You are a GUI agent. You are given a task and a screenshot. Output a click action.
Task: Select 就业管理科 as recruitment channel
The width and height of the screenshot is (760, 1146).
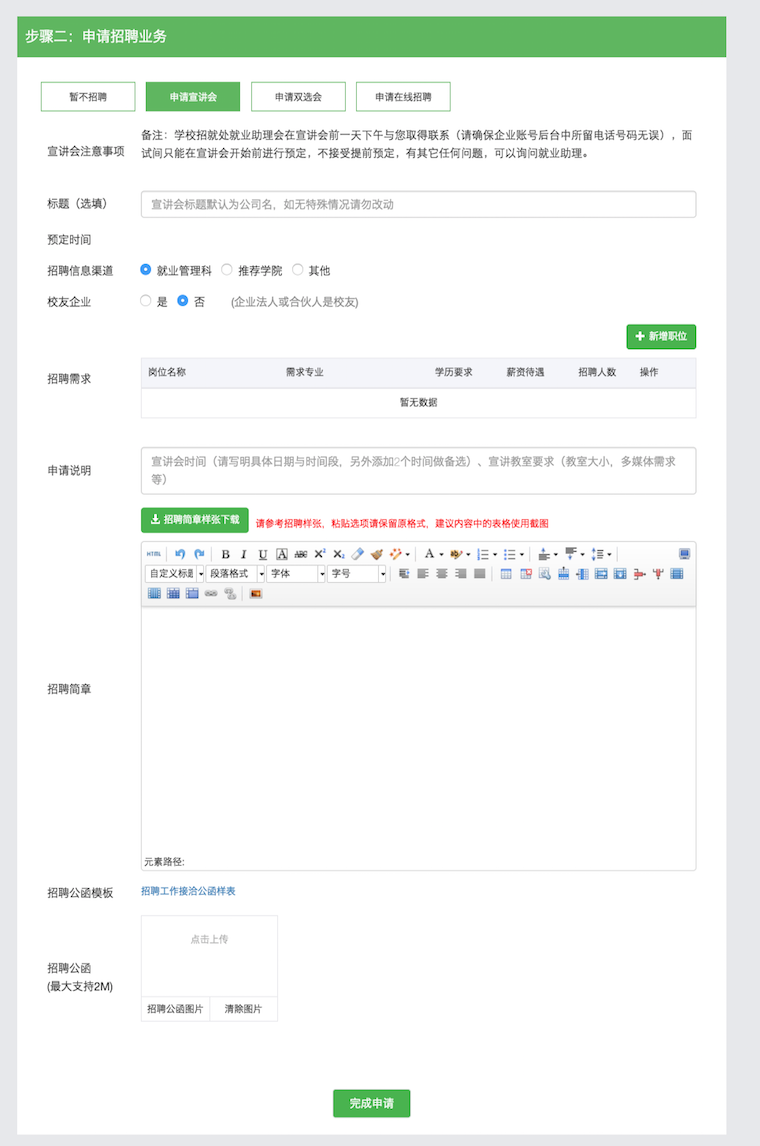point(146,270)
